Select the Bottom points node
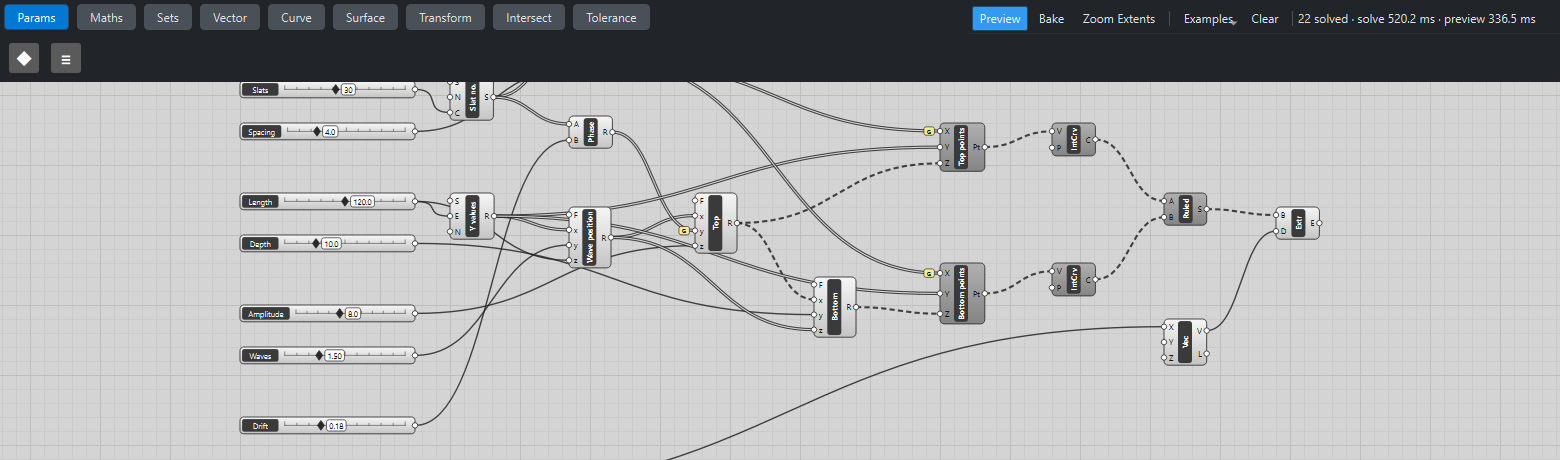Screen dimensions: 1560x460 963,293
